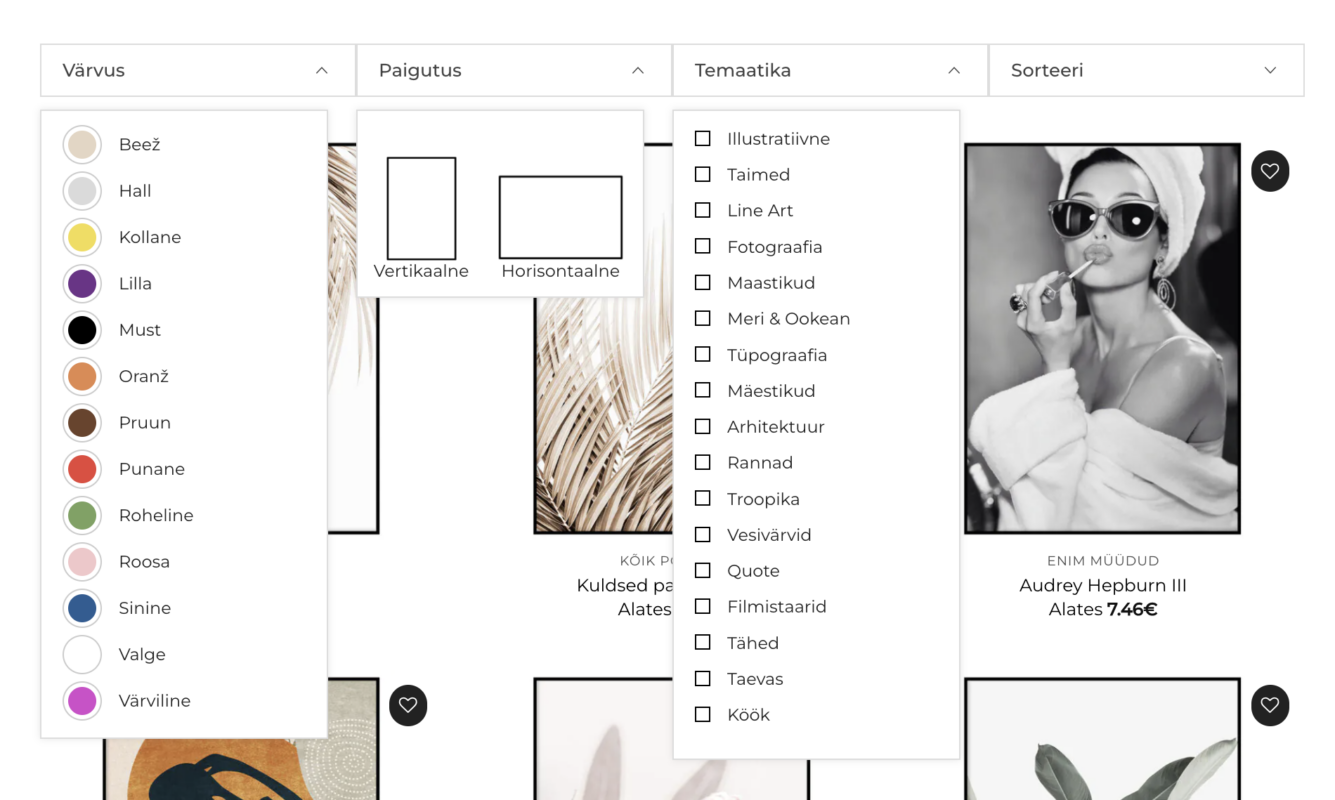
Task: Choose the Kollane yellow swatch
Action: tap(82, 237)
